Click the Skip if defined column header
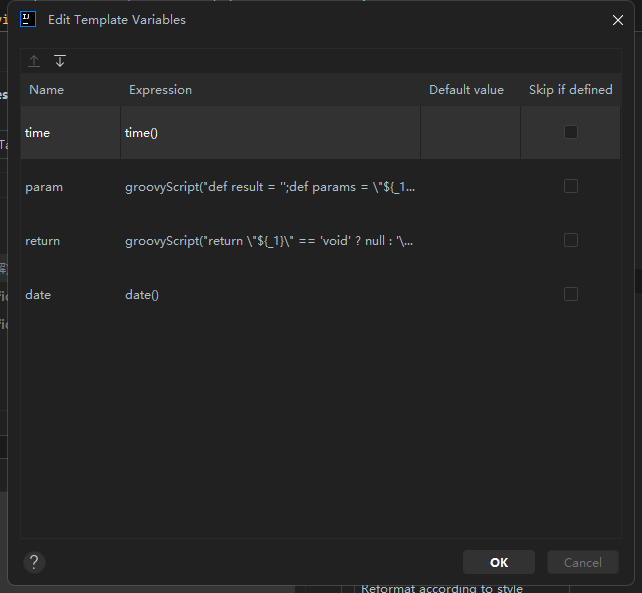 570,90
